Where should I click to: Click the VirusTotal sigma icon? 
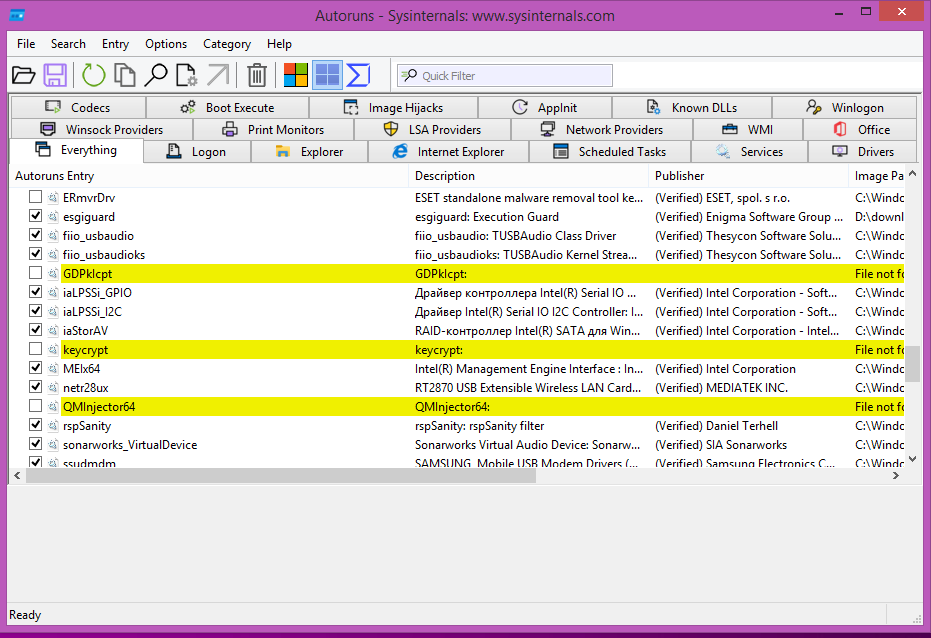tap(358, 75)
